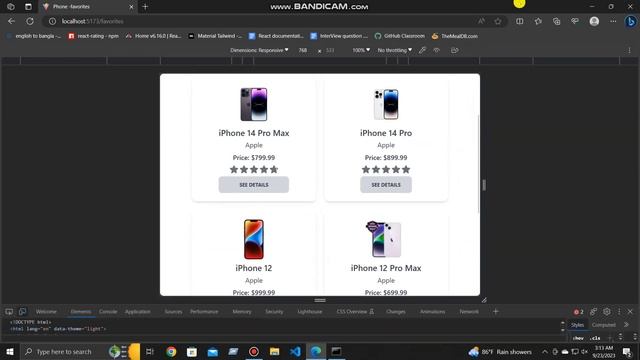The width and height of the screenshot is (640, 360).
Task: Open Google Chrome from the taskbar
Action: [171, 351]
